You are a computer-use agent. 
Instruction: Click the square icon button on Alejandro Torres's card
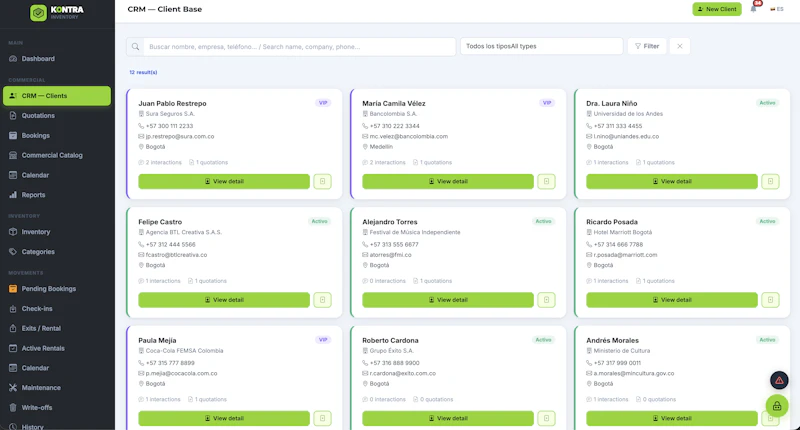click(x=546, y=300)
